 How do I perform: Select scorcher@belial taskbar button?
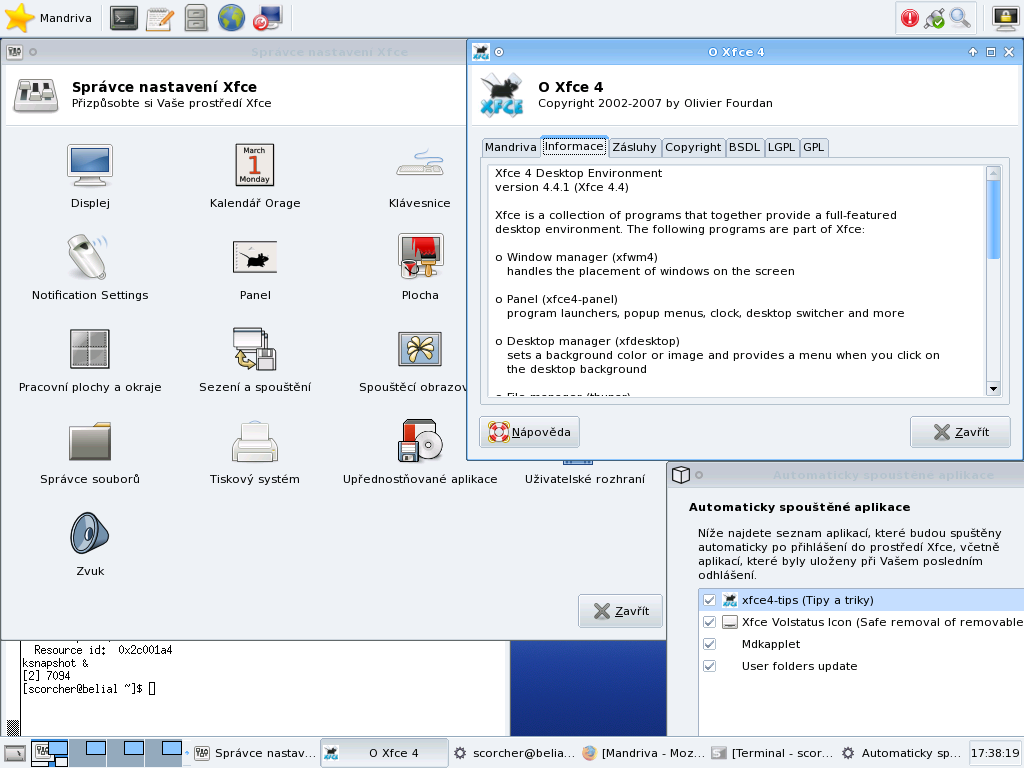514,753
